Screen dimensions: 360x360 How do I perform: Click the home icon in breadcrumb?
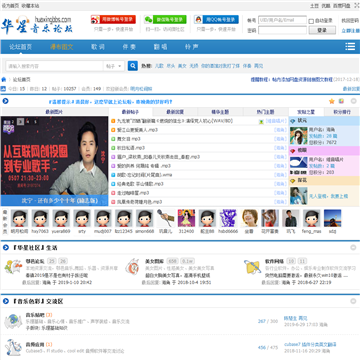pos(4,80)
